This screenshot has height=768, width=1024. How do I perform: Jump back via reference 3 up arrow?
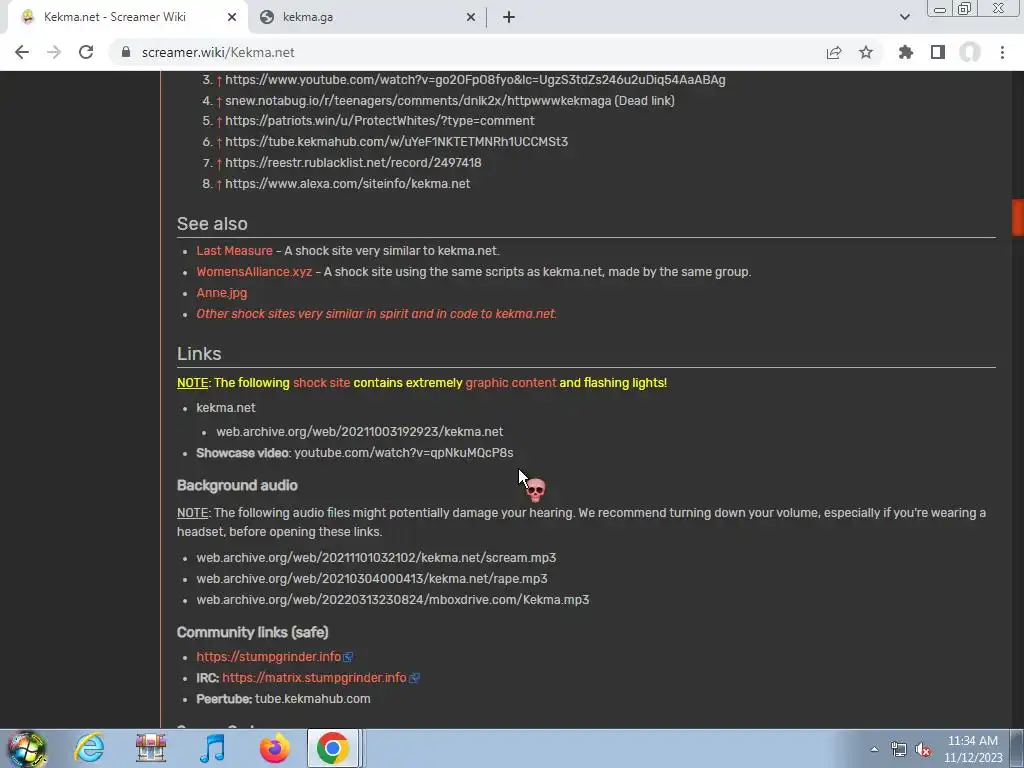[x=219, y=80]
